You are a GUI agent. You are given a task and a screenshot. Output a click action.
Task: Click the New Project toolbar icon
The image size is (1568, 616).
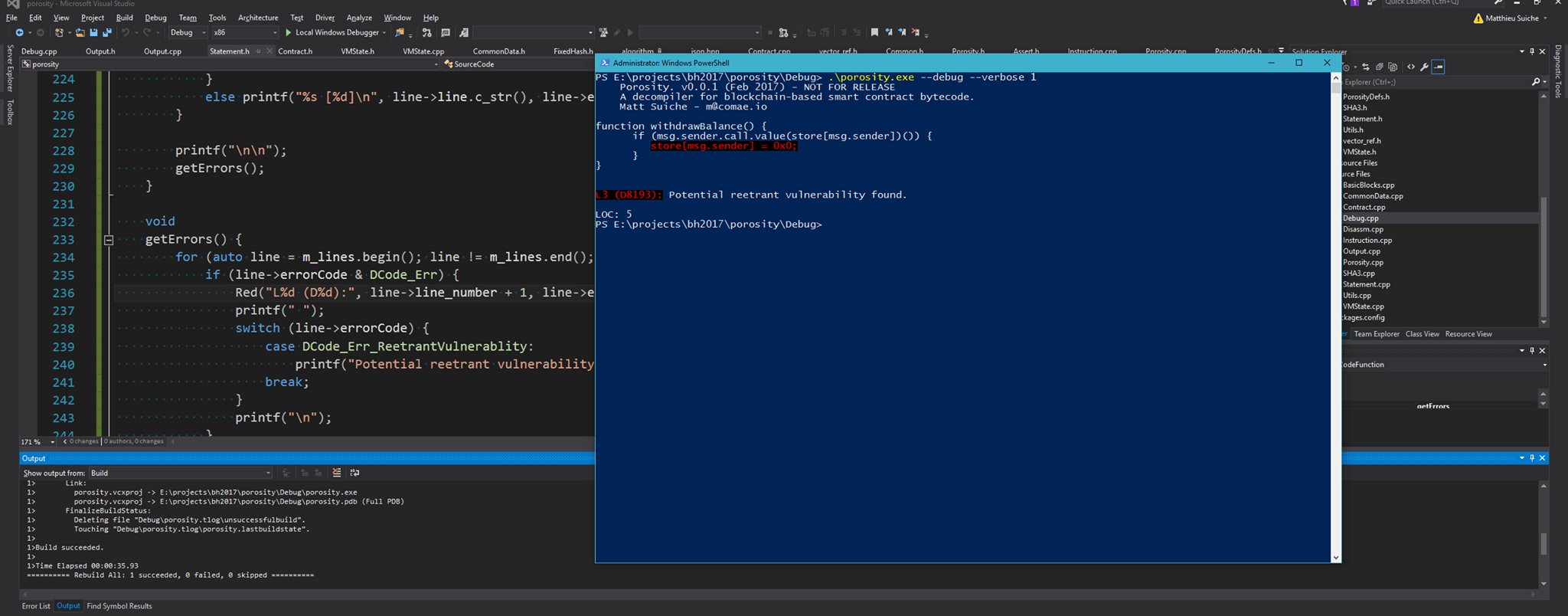[59, 32]
